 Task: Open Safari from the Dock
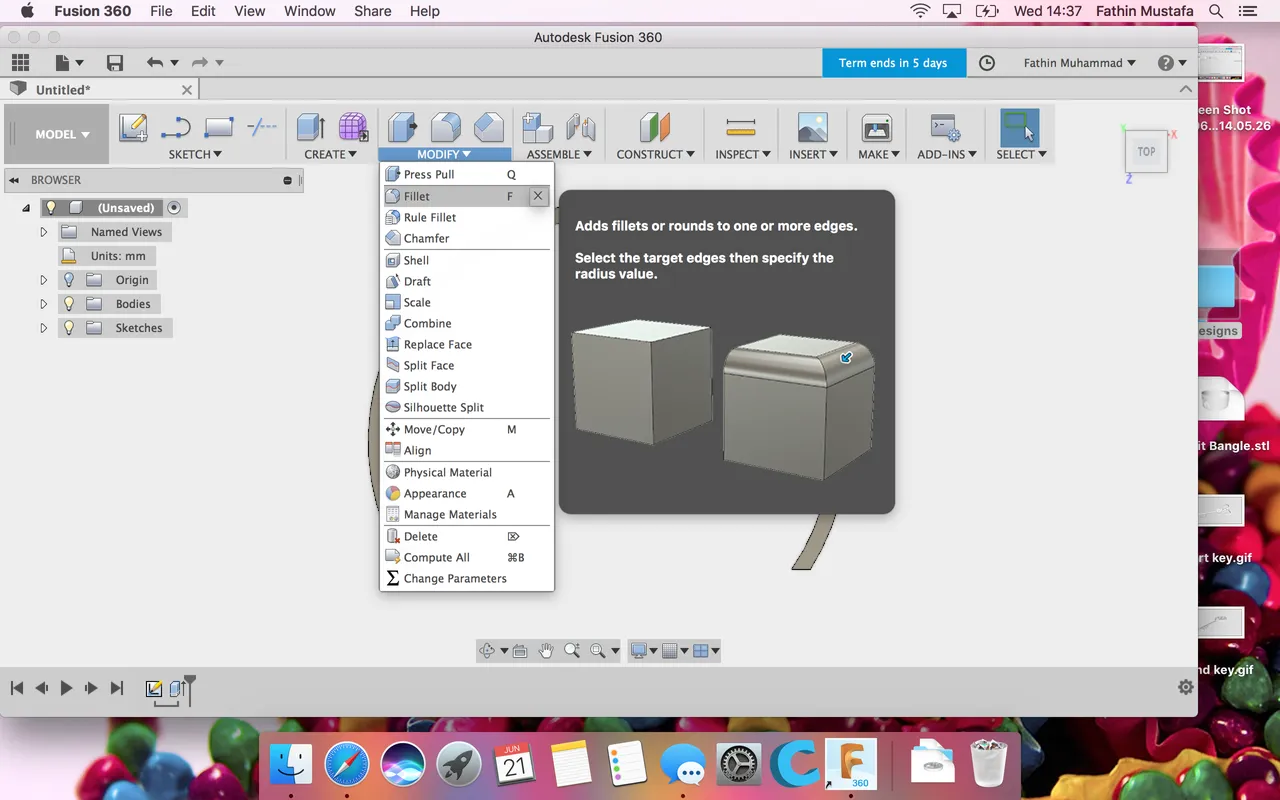(346, 766)
